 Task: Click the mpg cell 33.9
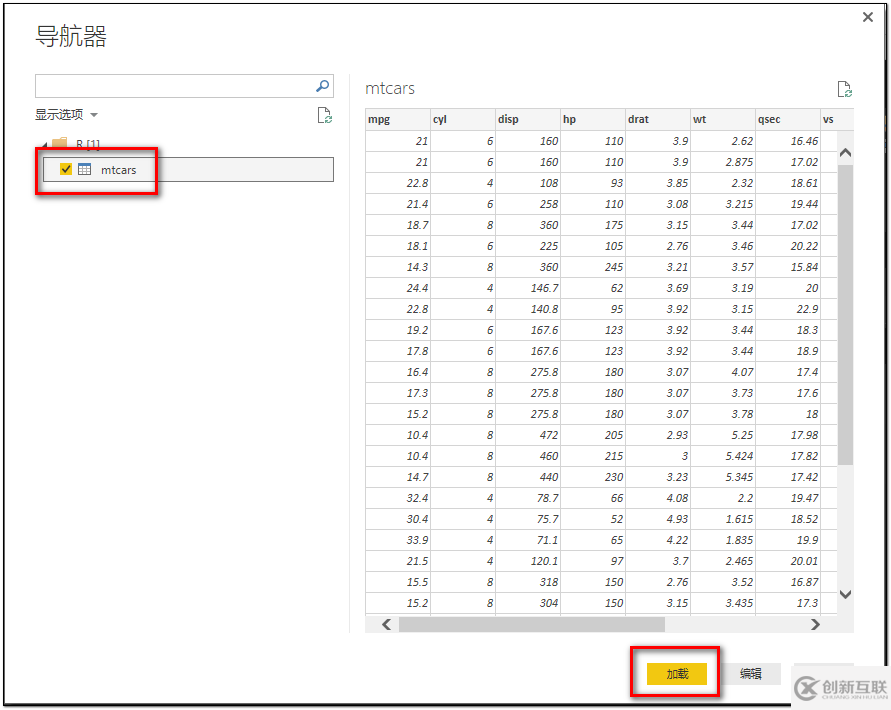pyautogui.click(x=398, y=541)
